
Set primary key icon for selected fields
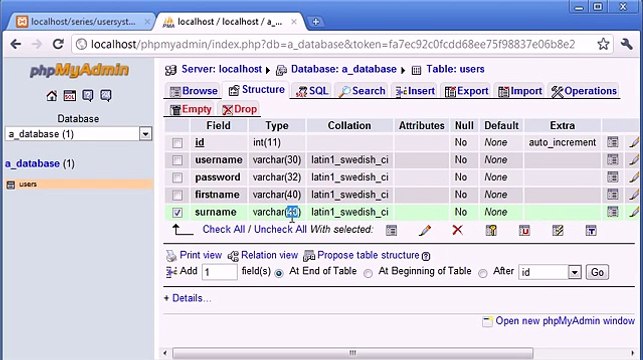(x=491, y=230)
